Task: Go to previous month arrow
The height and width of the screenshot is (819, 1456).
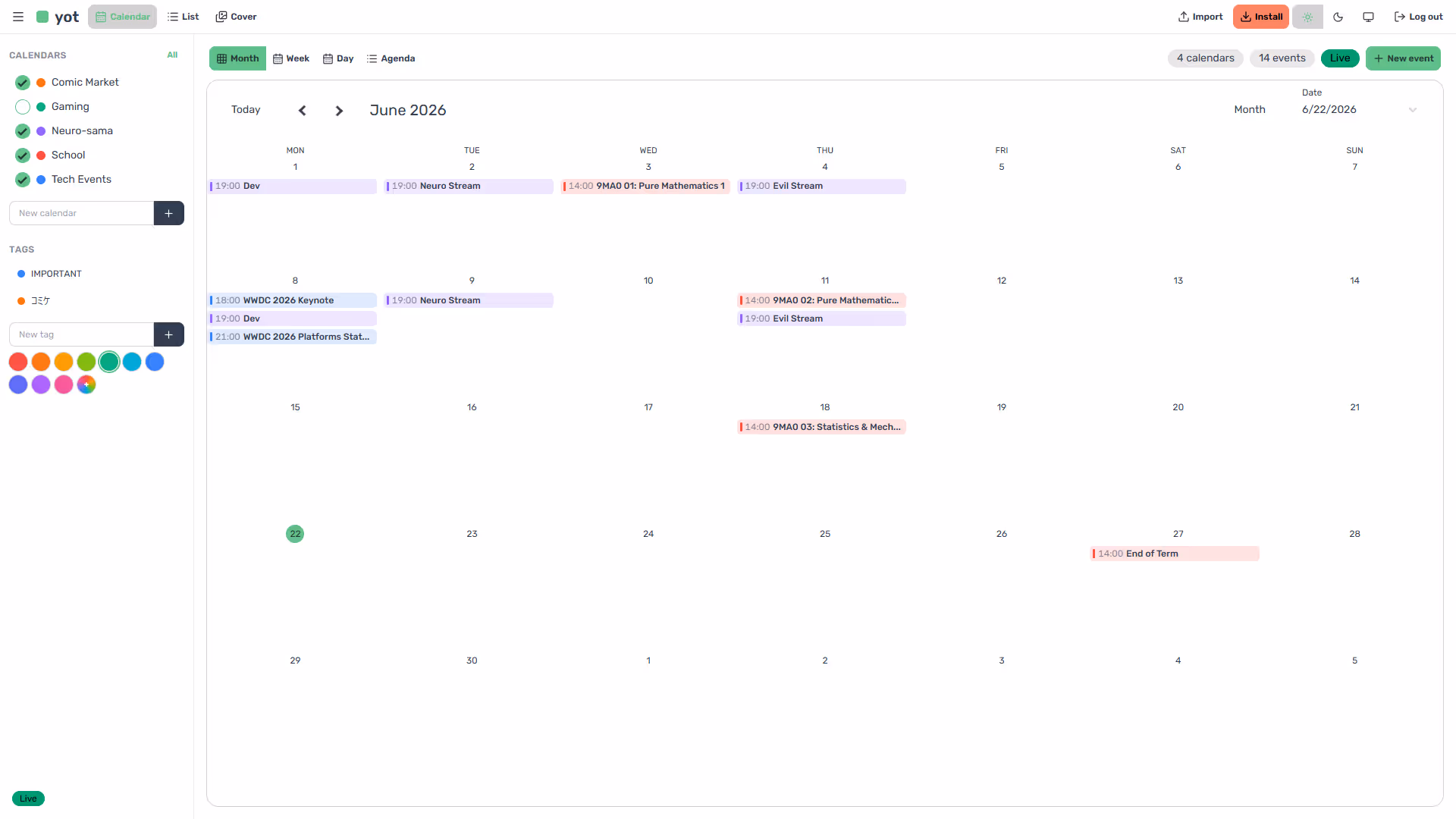Action: (x=303, y=111)
